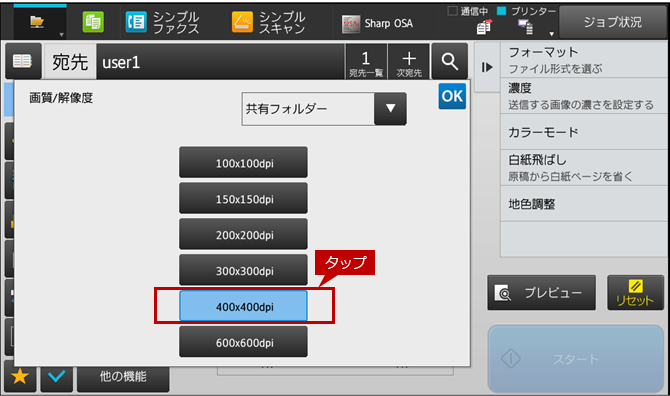Select シンプルスキャン mode

[269, 22]
